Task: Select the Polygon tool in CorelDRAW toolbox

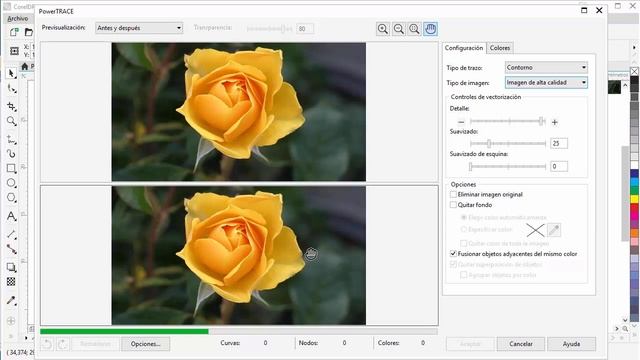Action: (x=11, y=198)
